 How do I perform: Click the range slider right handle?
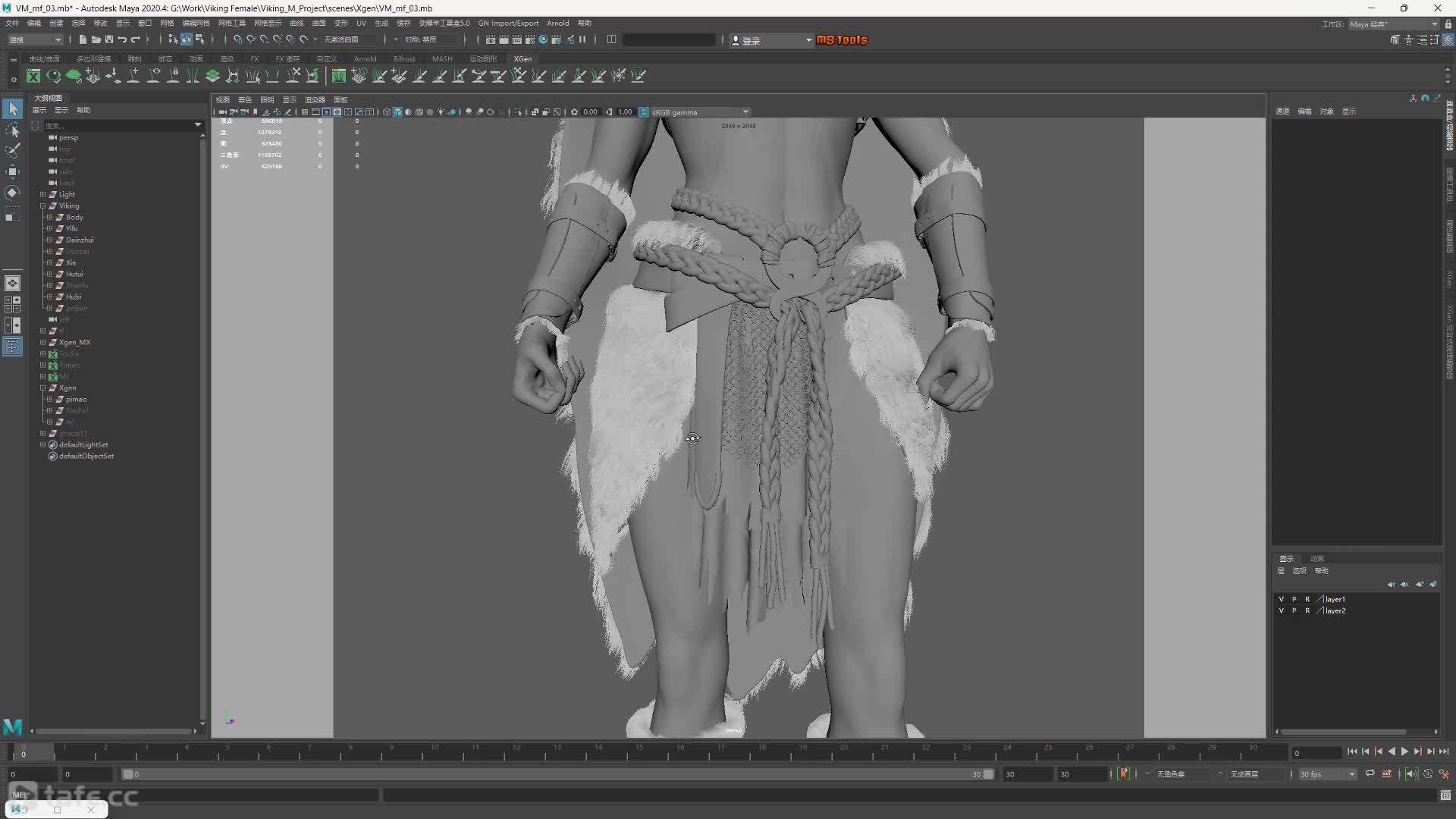988,774
